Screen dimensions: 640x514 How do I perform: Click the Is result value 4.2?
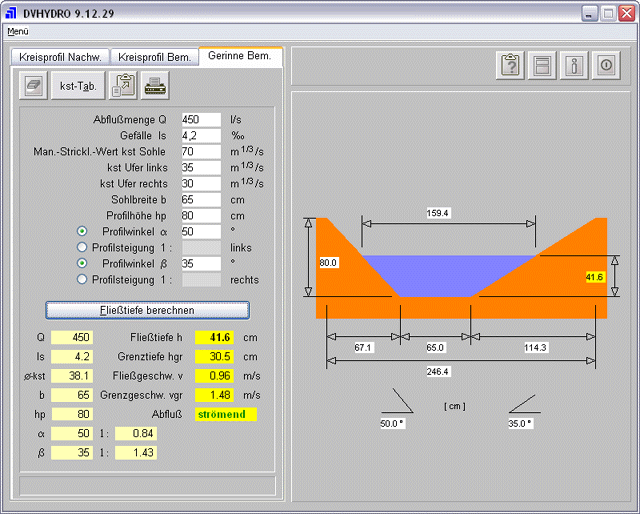point(72,357)
